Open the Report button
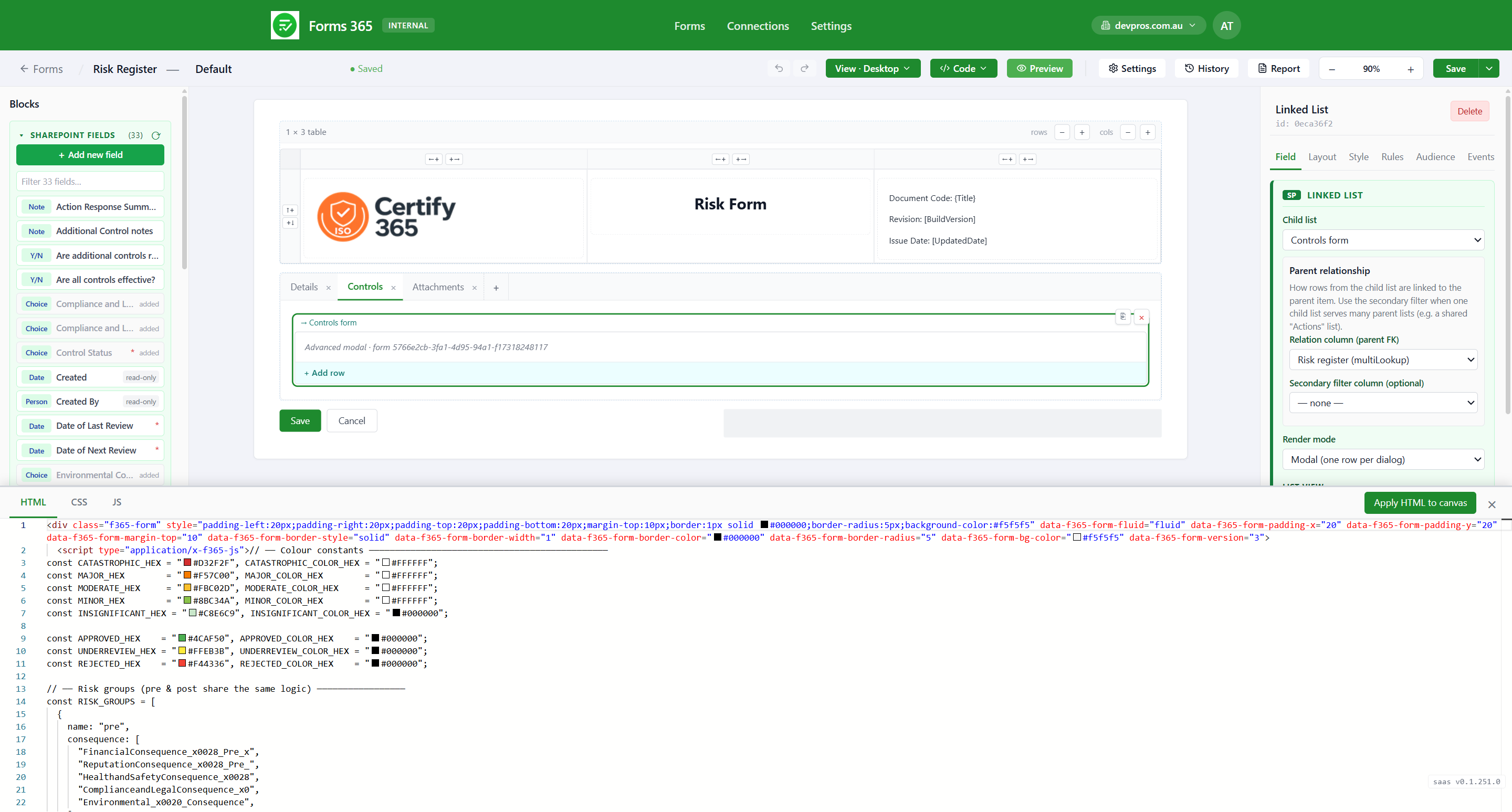Screen dimensions: 1512x812 pyautogui.click(x=1279, y=69)
